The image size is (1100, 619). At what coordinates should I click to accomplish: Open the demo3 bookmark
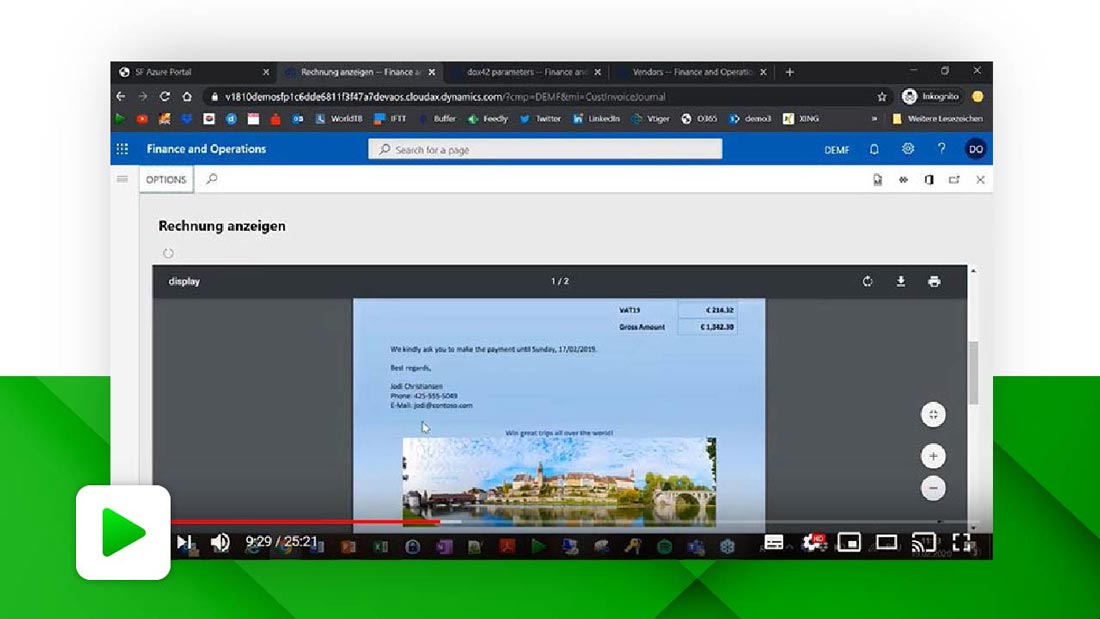pos(750,119)
